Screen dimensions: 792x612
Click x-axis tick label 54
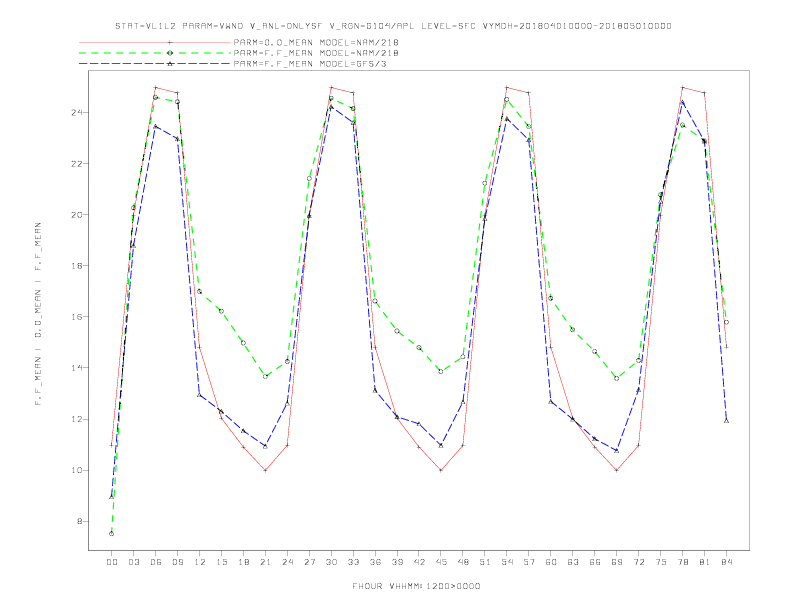[x=507, y=562]
